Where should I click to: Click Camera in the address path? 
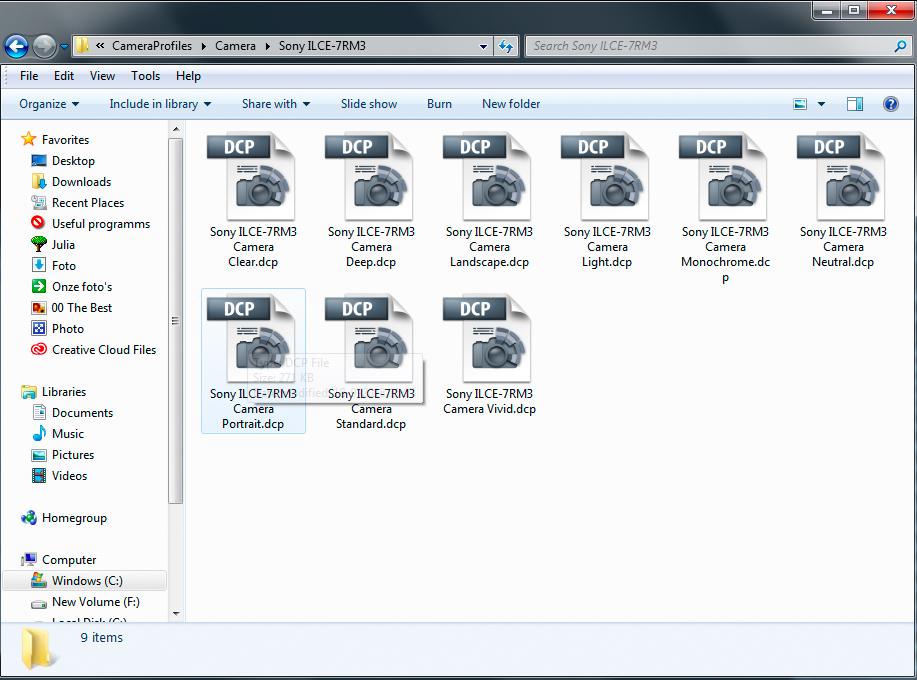(235, 46)
